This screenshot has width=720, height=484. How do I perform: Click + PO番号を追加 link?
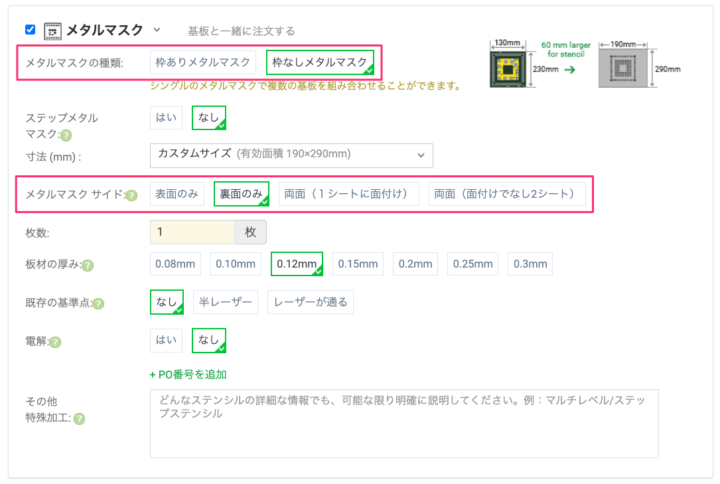(188, 375)
